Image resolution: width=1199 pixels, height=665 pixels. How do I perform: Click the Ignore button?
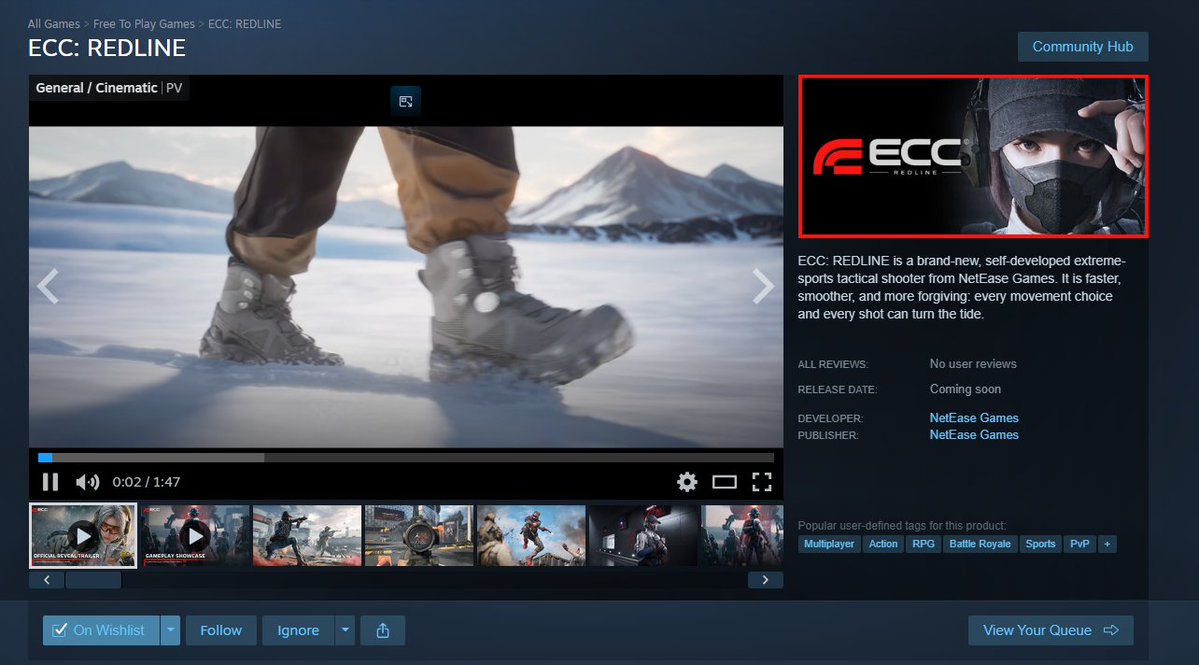tap(298, 631)
